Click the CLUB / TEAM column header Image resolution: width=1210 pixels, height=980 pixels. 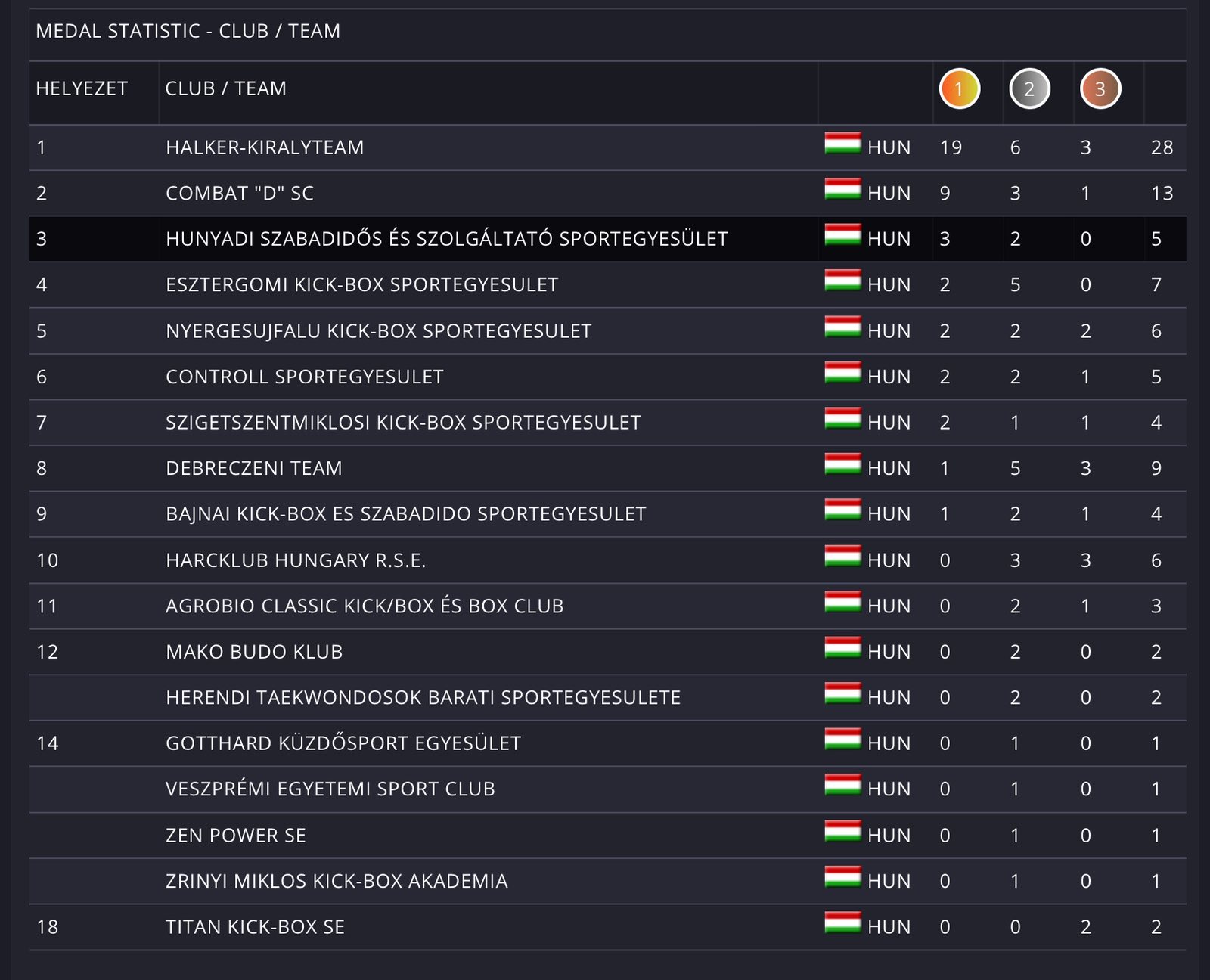point(225,88)
